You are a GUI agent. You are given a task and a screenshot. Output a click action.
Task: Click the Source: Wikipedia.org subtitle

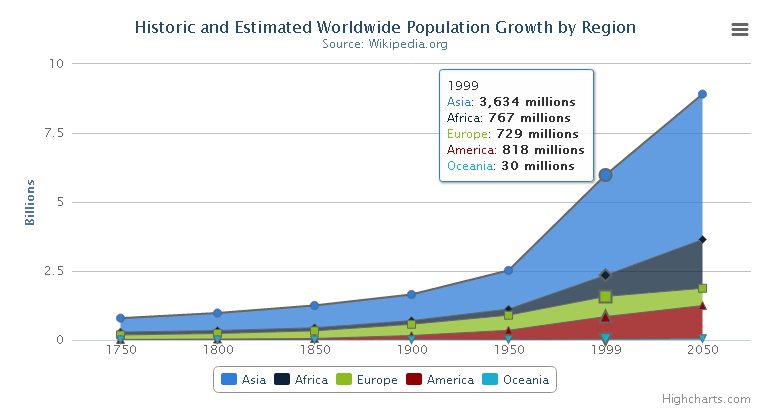click(x=385, y=44)
